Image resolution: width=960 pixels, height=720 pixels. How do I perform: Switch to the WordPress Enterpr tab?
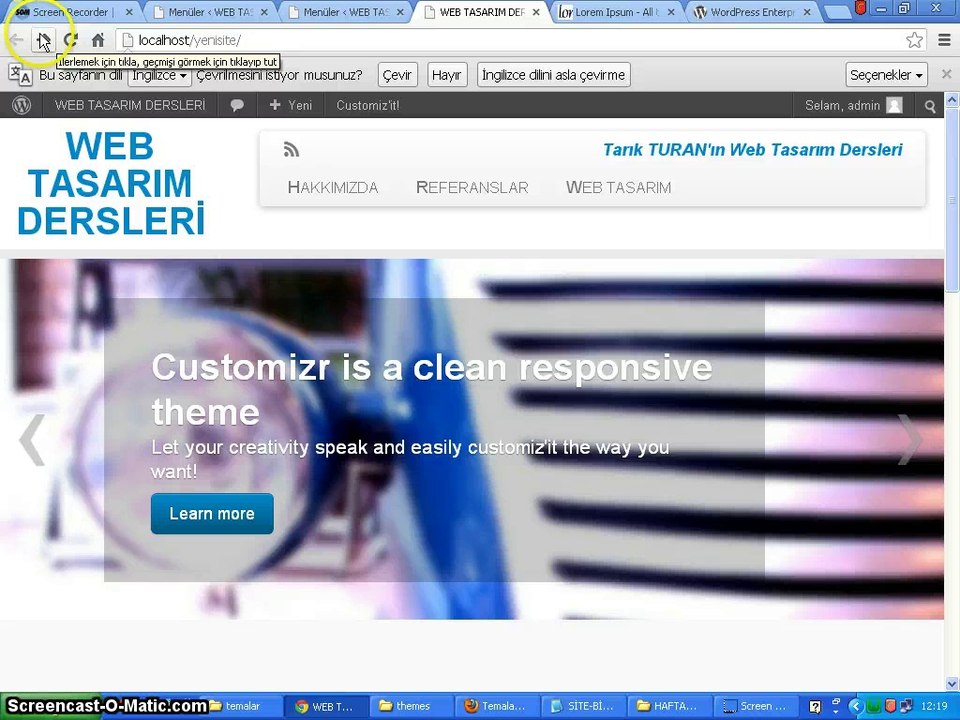click(752, 12)
